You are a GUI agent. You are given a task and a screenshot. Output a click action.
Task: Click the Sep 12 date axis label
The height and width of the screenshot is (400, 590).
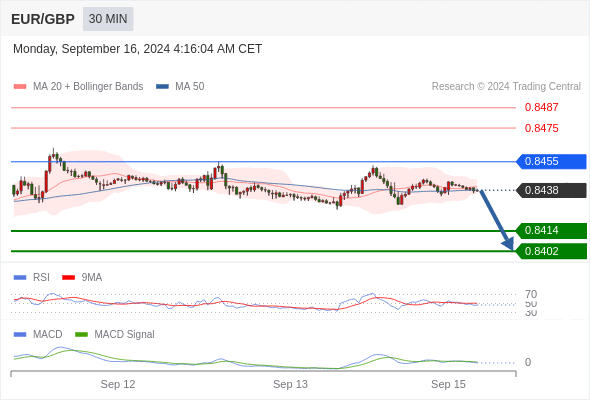tap(118, 384)
